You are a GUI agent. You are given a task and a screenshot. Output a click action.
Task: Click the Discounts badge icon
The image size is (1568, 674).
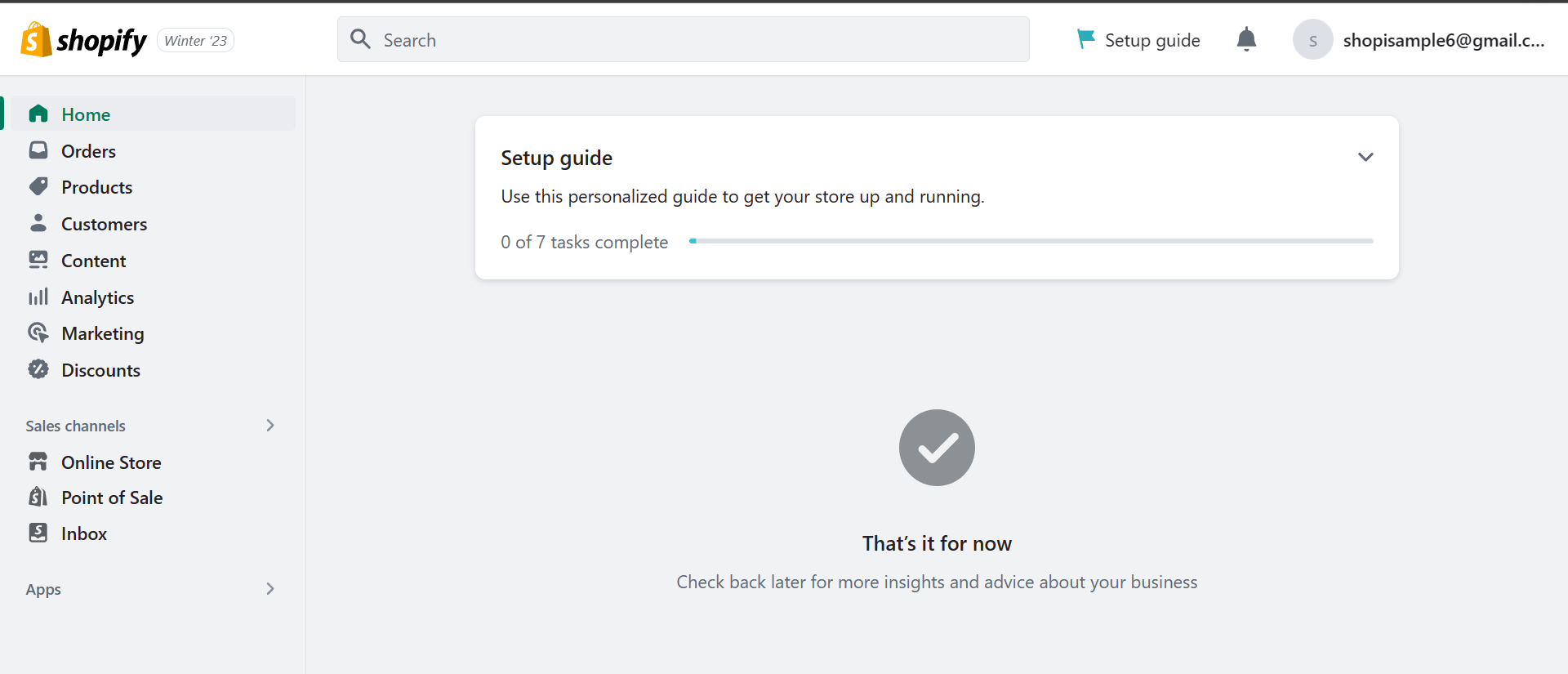click(38, 369)
